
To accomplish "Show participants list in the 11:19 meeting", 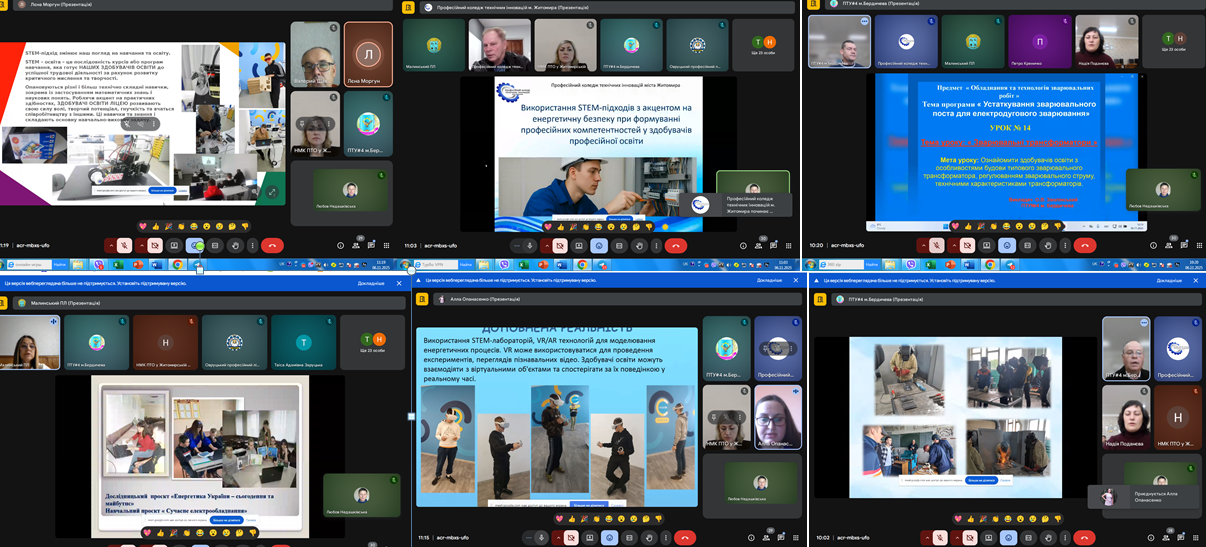I will tap(356, 246).
